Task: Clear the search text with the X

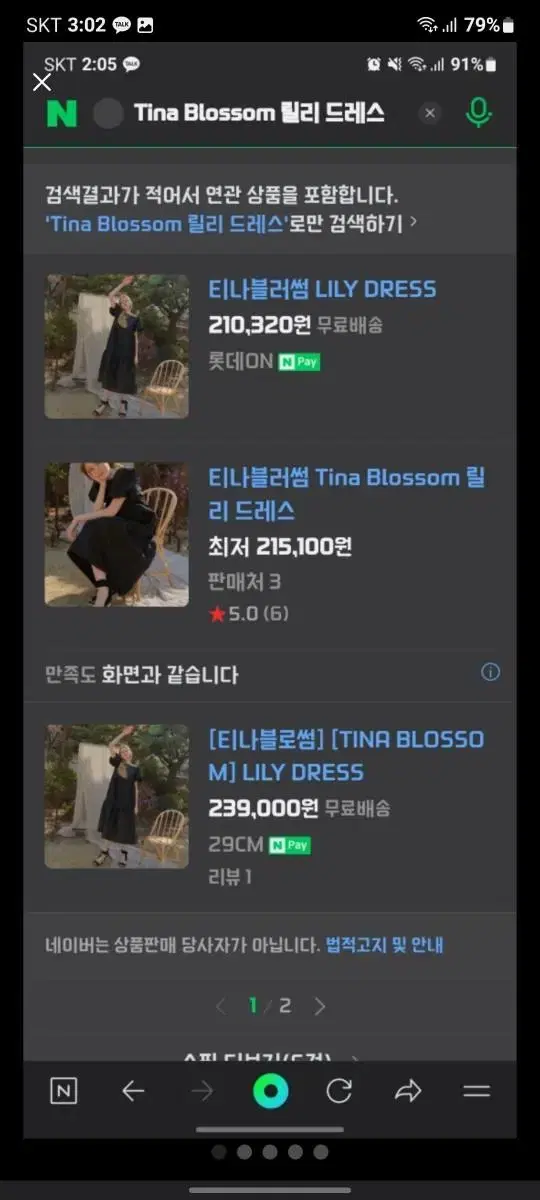Action: [430, 113]
